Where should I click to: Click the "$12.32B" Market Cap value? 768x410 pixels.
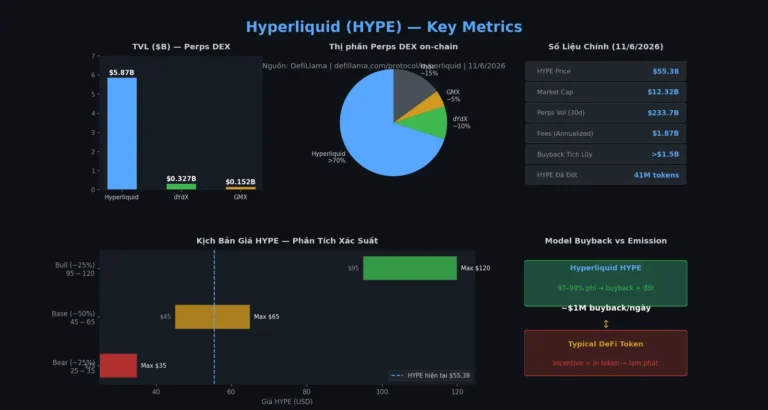[x=663, y=92]
